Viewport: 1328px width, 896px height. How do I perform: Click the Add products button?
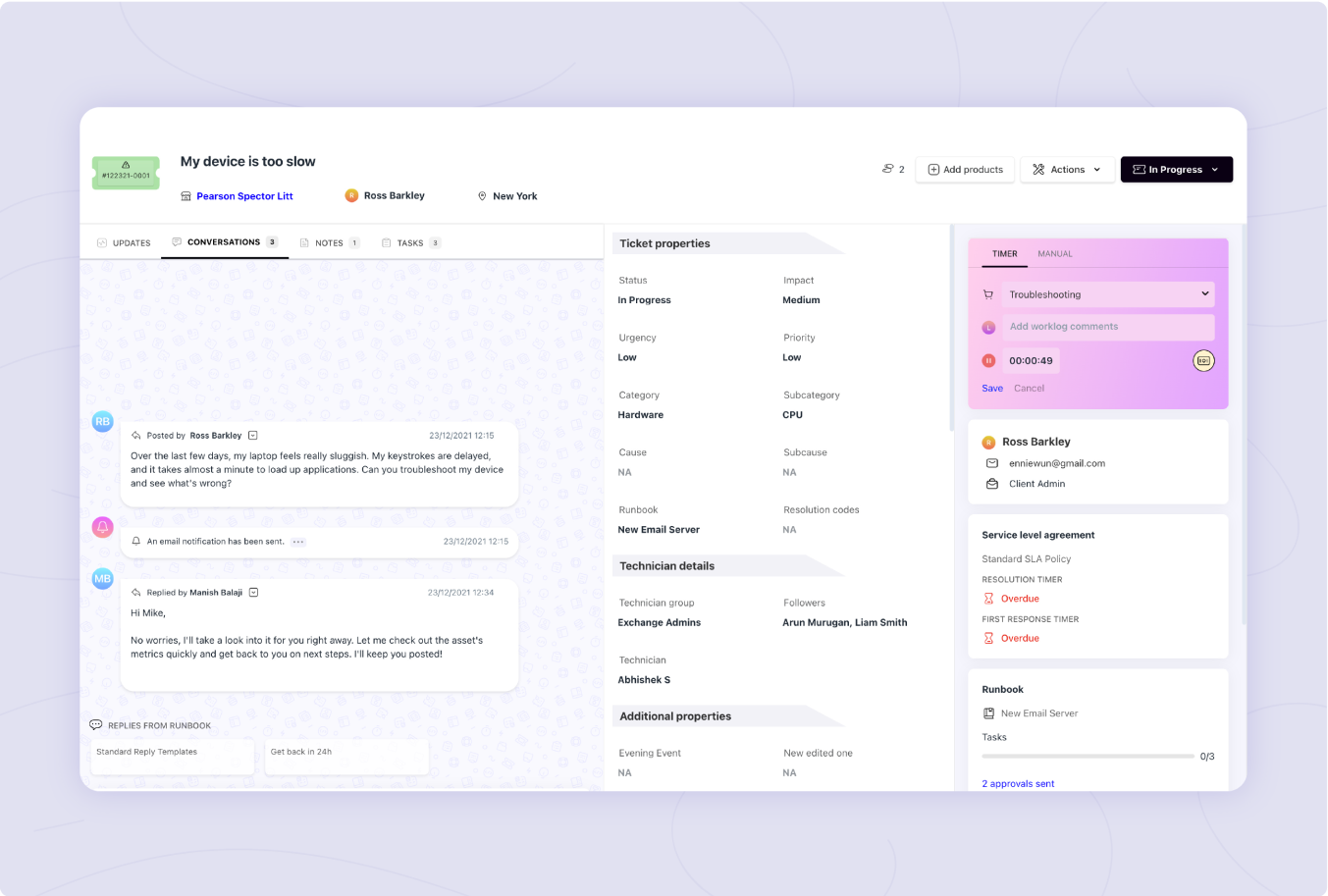[965, 169]
